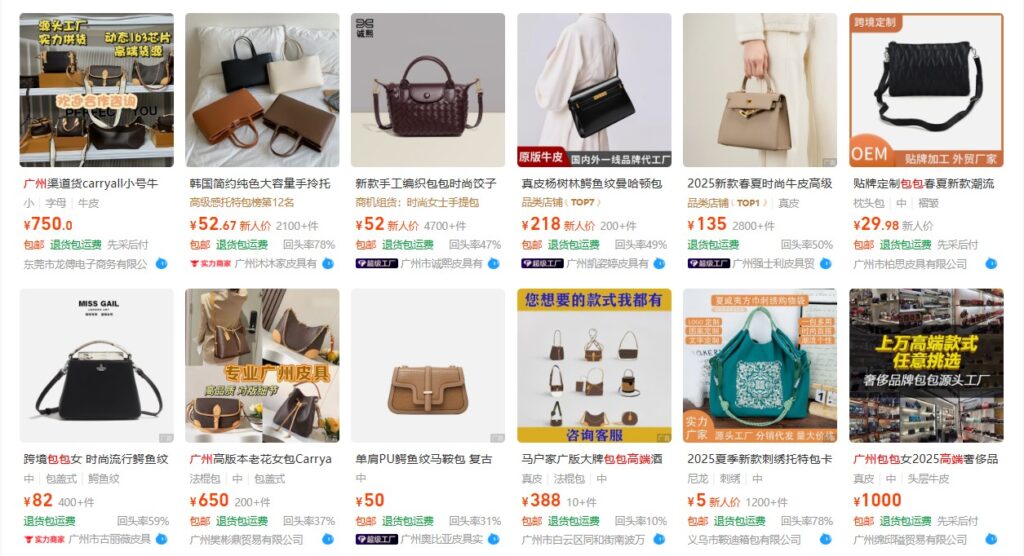
Task: Open chat icon next to 广州沐沐家皮具 shop
Action: tap(328, 264)
